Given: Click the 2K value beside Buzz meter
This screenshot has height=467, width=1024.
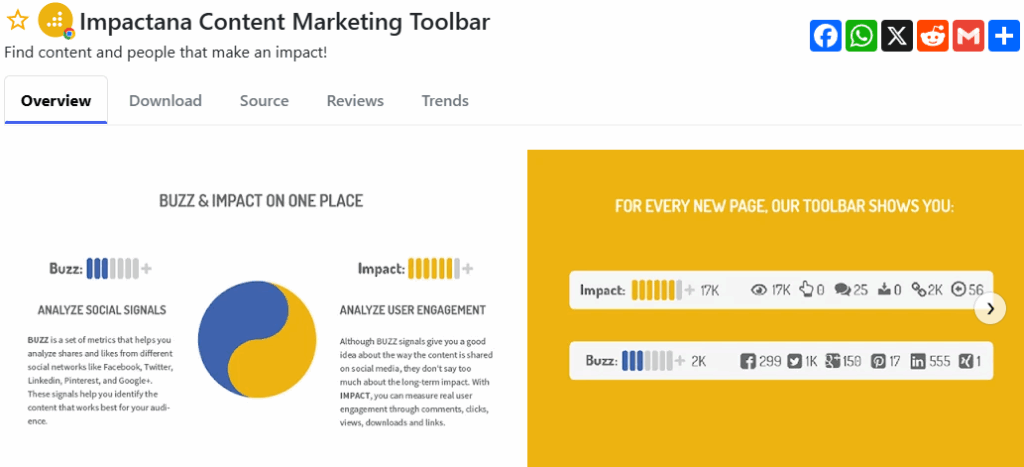Looking at the screenshot, I should (x=699, y=361).
